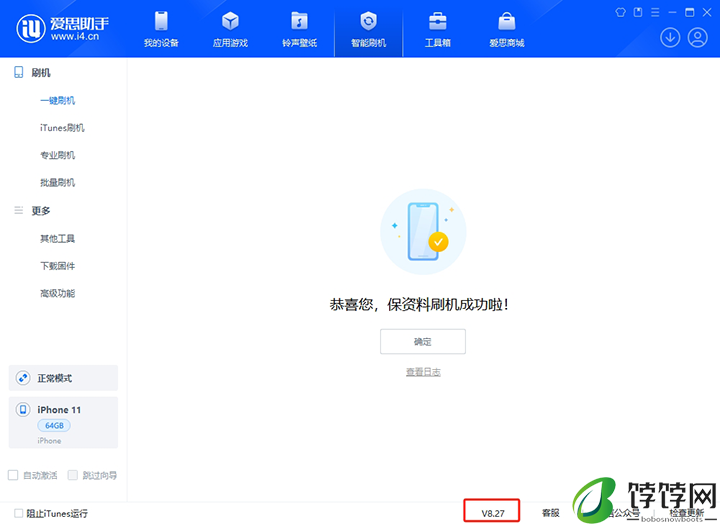Click the 更多 section list icon
This screenshot has width=720, height=524.
(18, 210)
